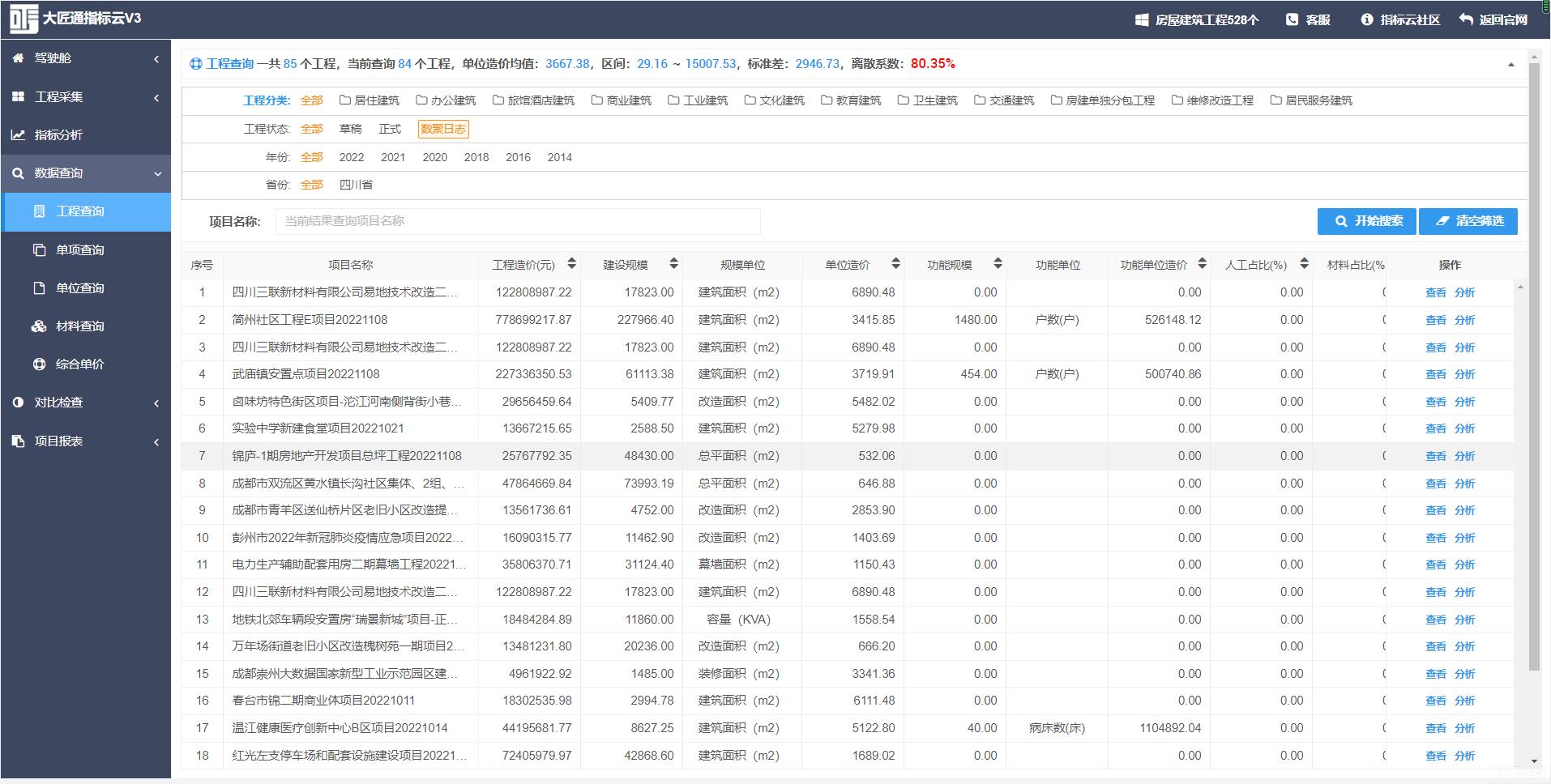
Task: Collapse the 数据查询 menu chevron
Action: point(157,173)
